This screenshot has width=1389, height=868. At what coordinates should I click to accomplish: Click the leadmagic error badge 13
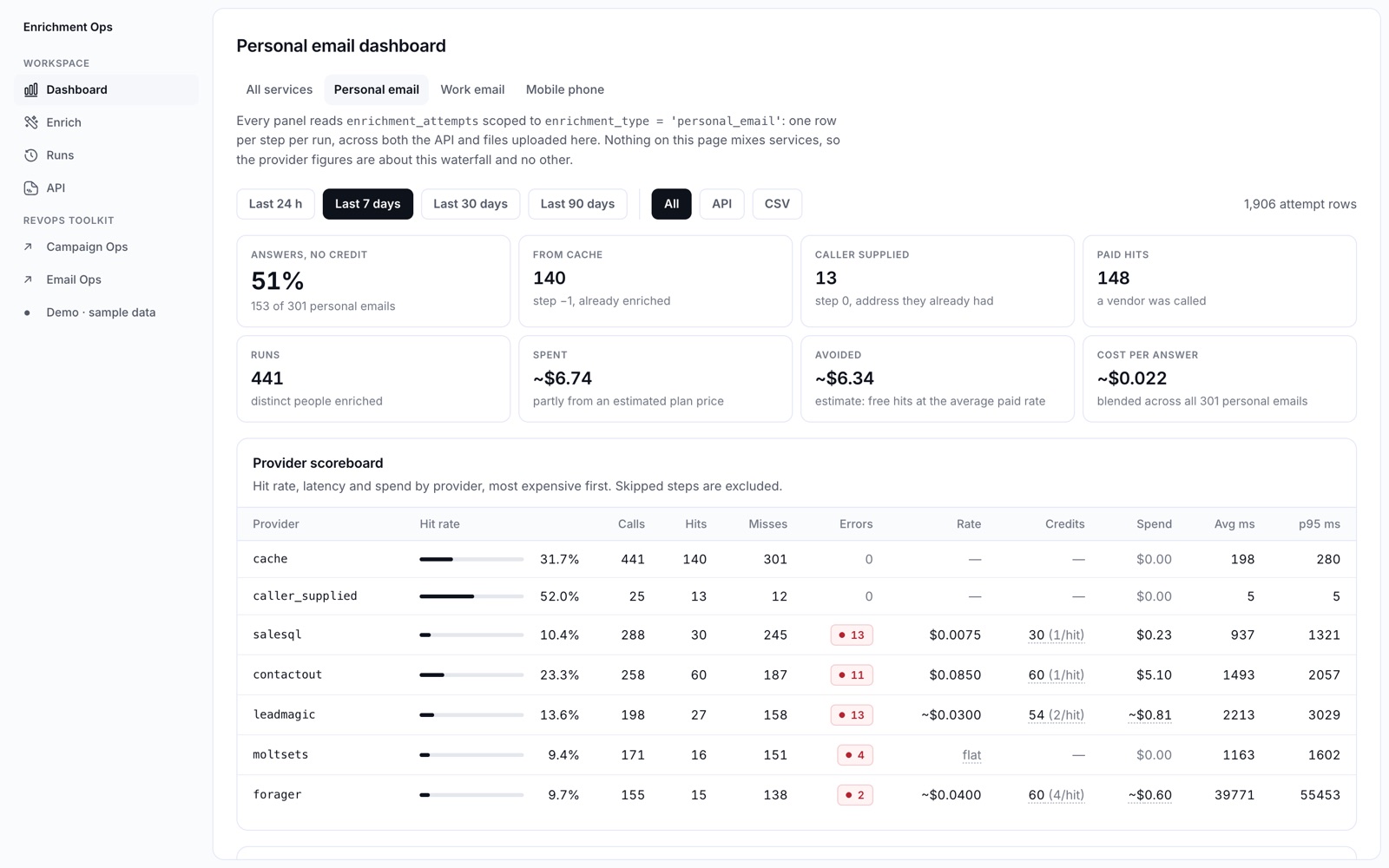(x=852, y=714)
